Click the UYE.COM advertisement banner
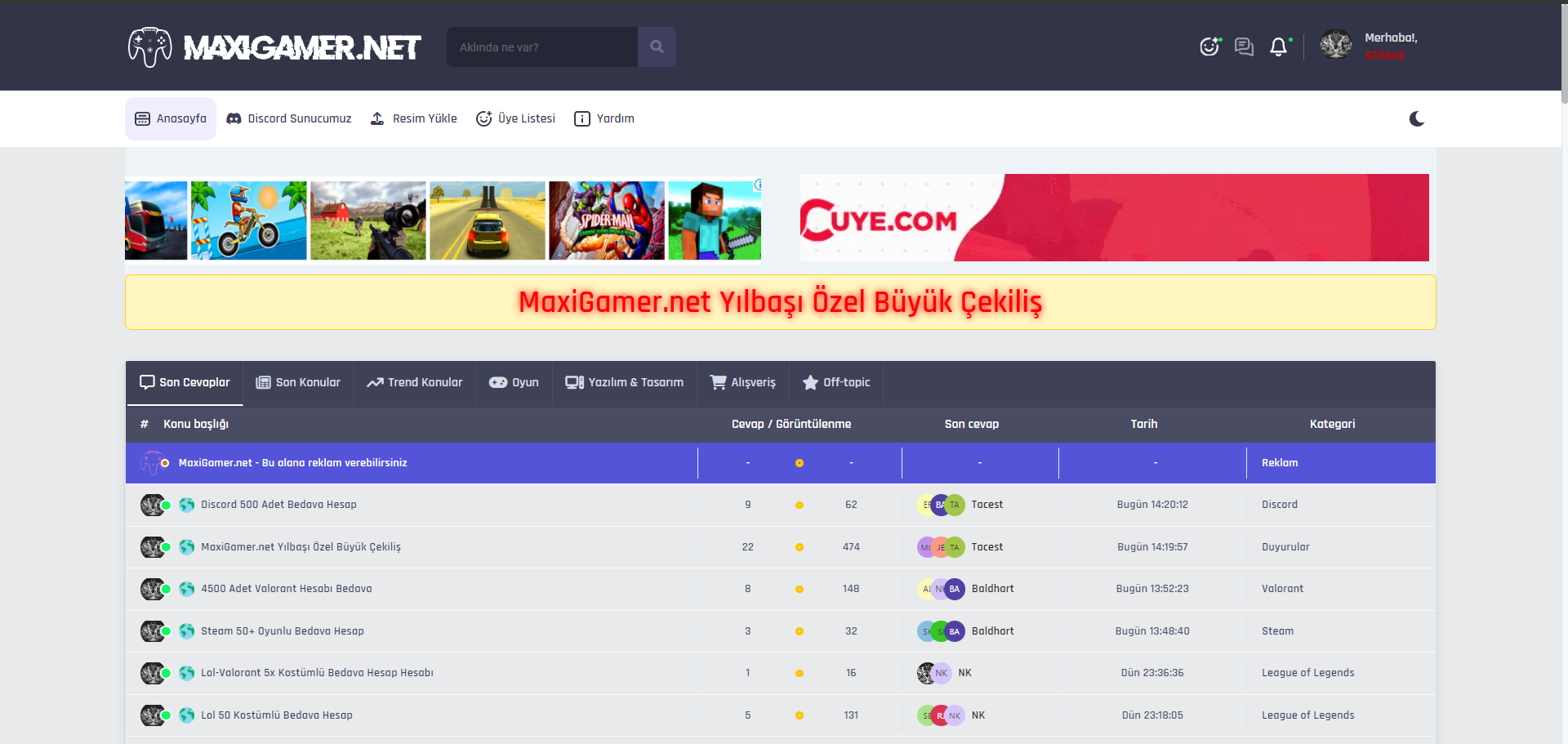Image resolution: width=1568 pixels, height=744 pixels. 1115,217
